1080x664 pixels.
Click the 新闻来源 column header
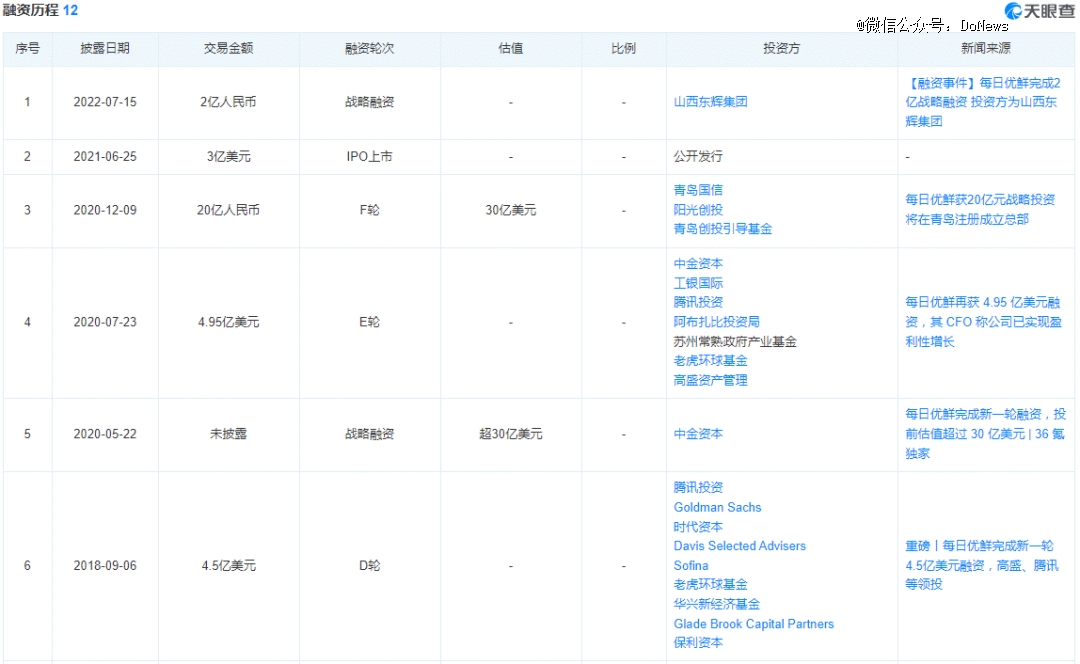click(986, 48)
